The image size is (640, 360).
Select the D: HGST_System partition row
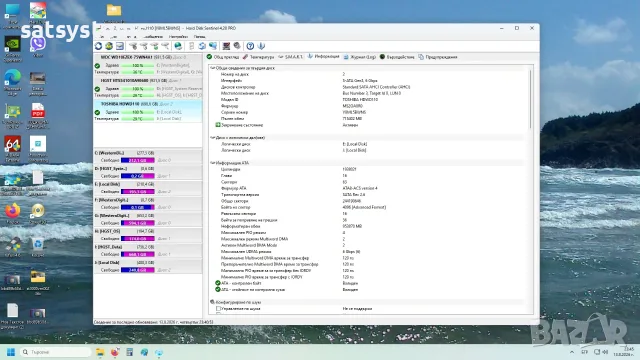(x=148, y=172)
